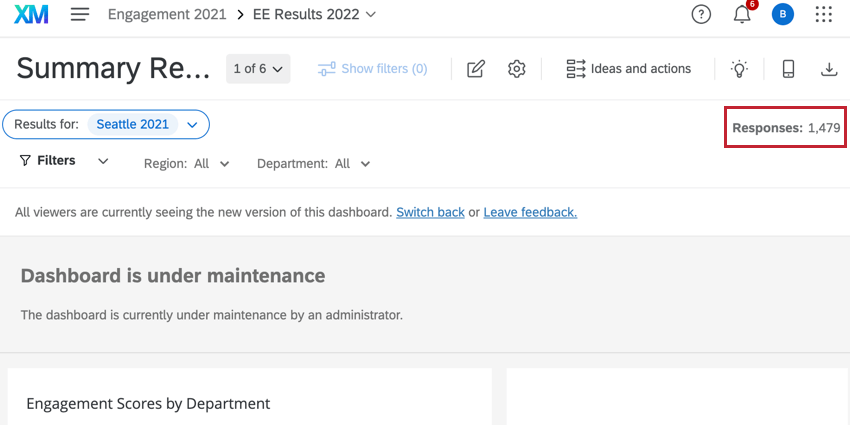Collapse the Filters section
Viewport: 850px width, 425px height.
[103, 161]
